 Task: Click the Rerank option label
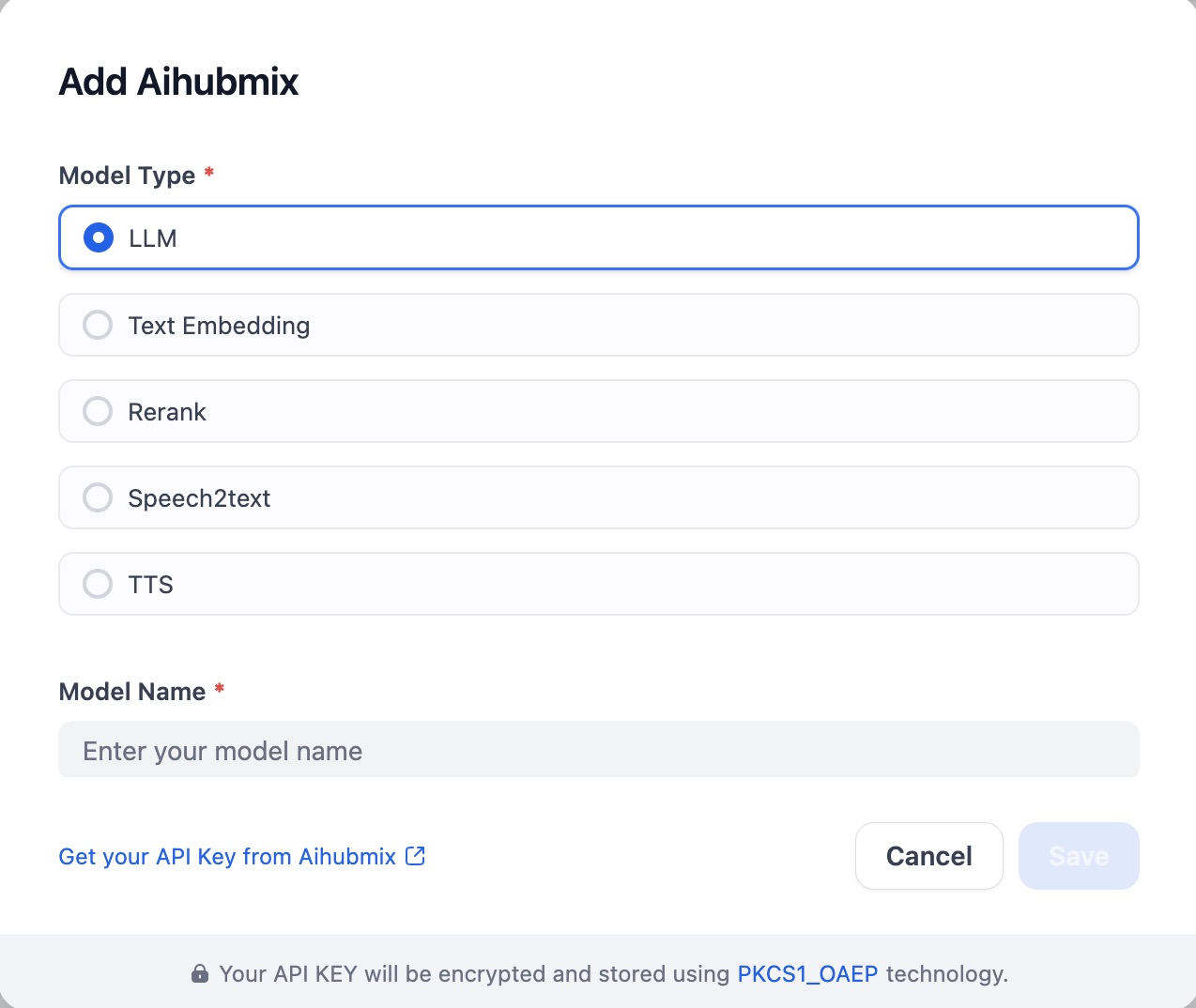(167, 412)
